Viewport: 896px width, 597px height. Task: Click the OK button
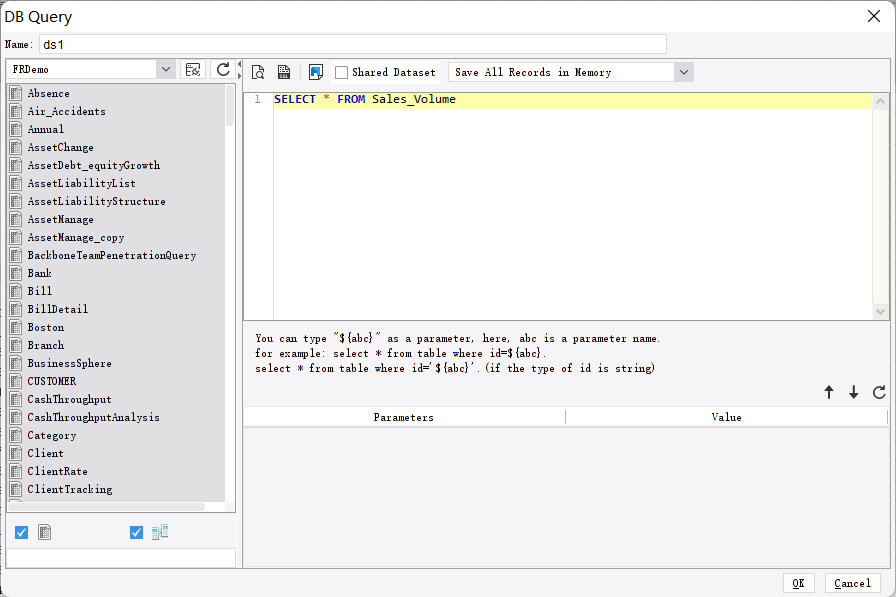point(799,583)
